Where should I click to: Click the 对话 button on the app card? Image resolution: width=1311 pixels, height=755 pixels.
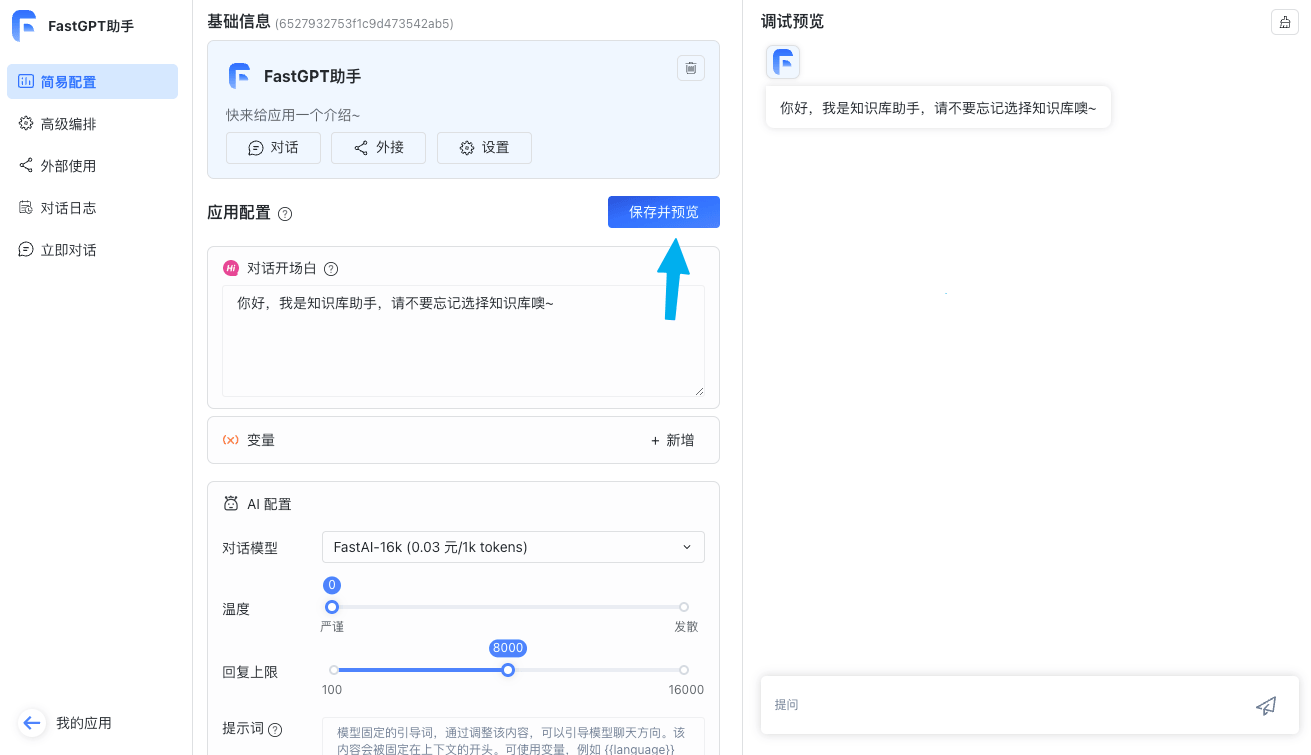(x=273, y=147)
